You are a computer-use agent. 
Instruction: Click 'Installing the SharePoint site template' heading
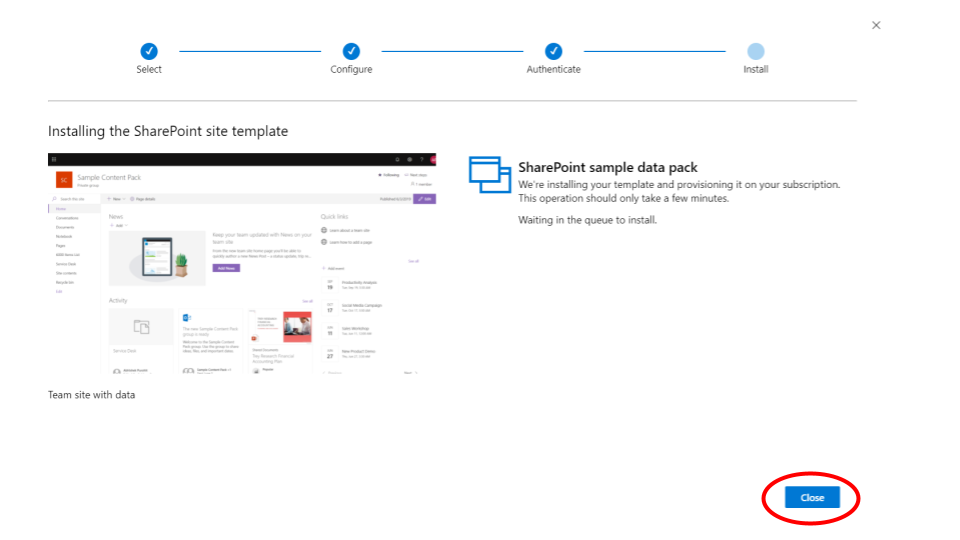tap(168, 131)
